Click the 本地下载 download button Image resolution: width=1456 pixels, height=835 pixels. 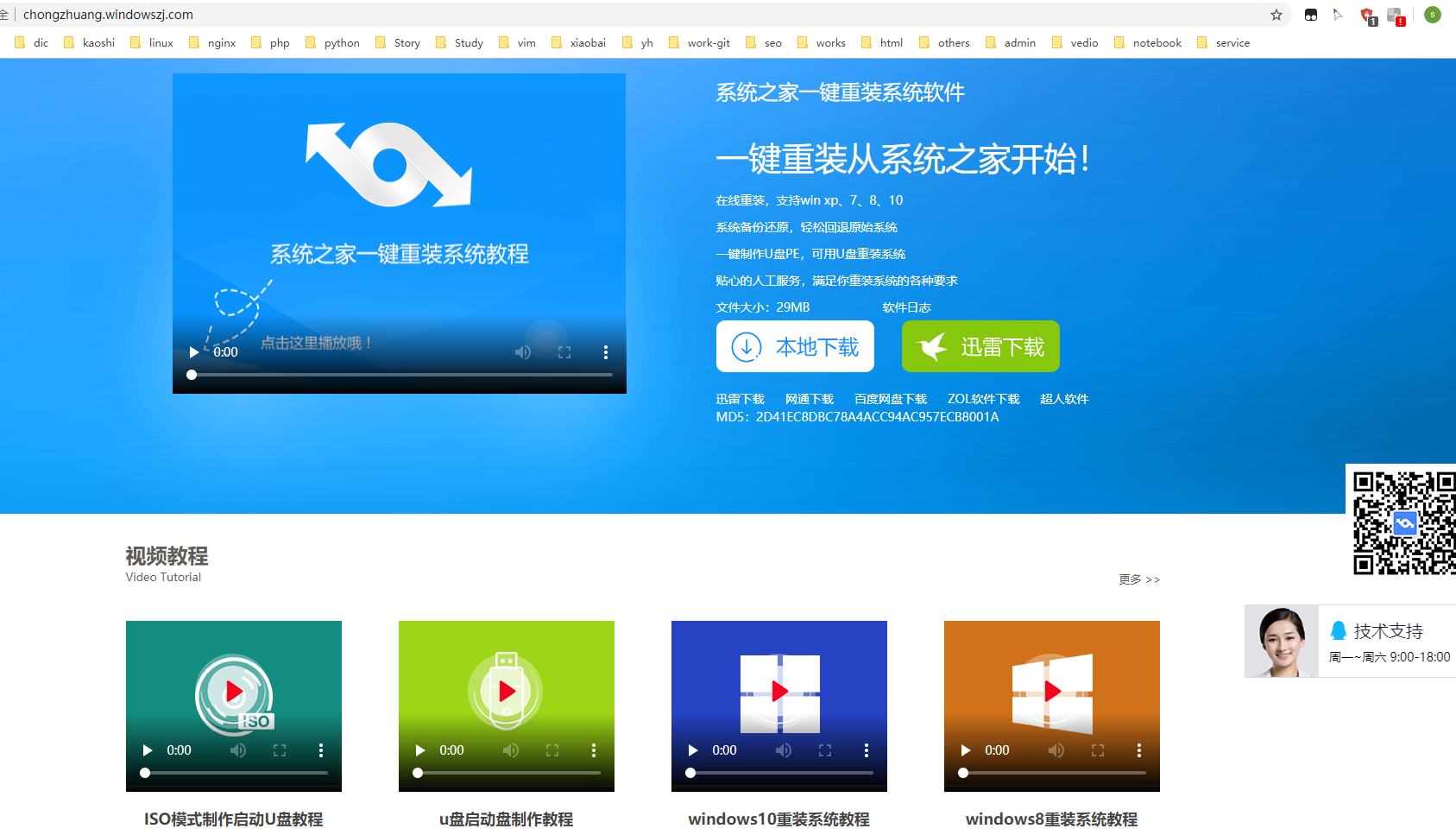(794, 346)
